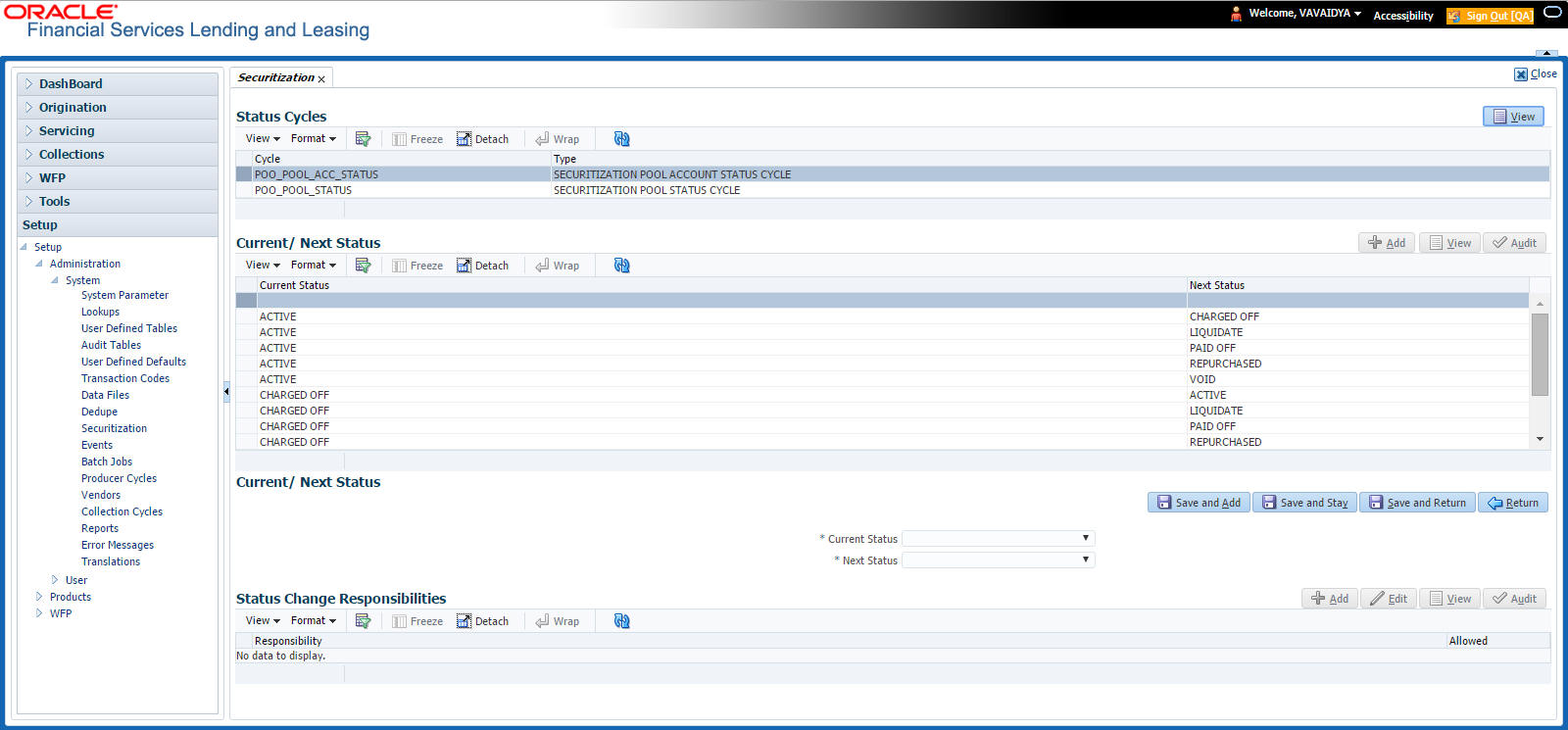Click Detach in upper Current/Next Status toolbar
The width and height of the screenshot is (1568, 730).
[482, 266]
